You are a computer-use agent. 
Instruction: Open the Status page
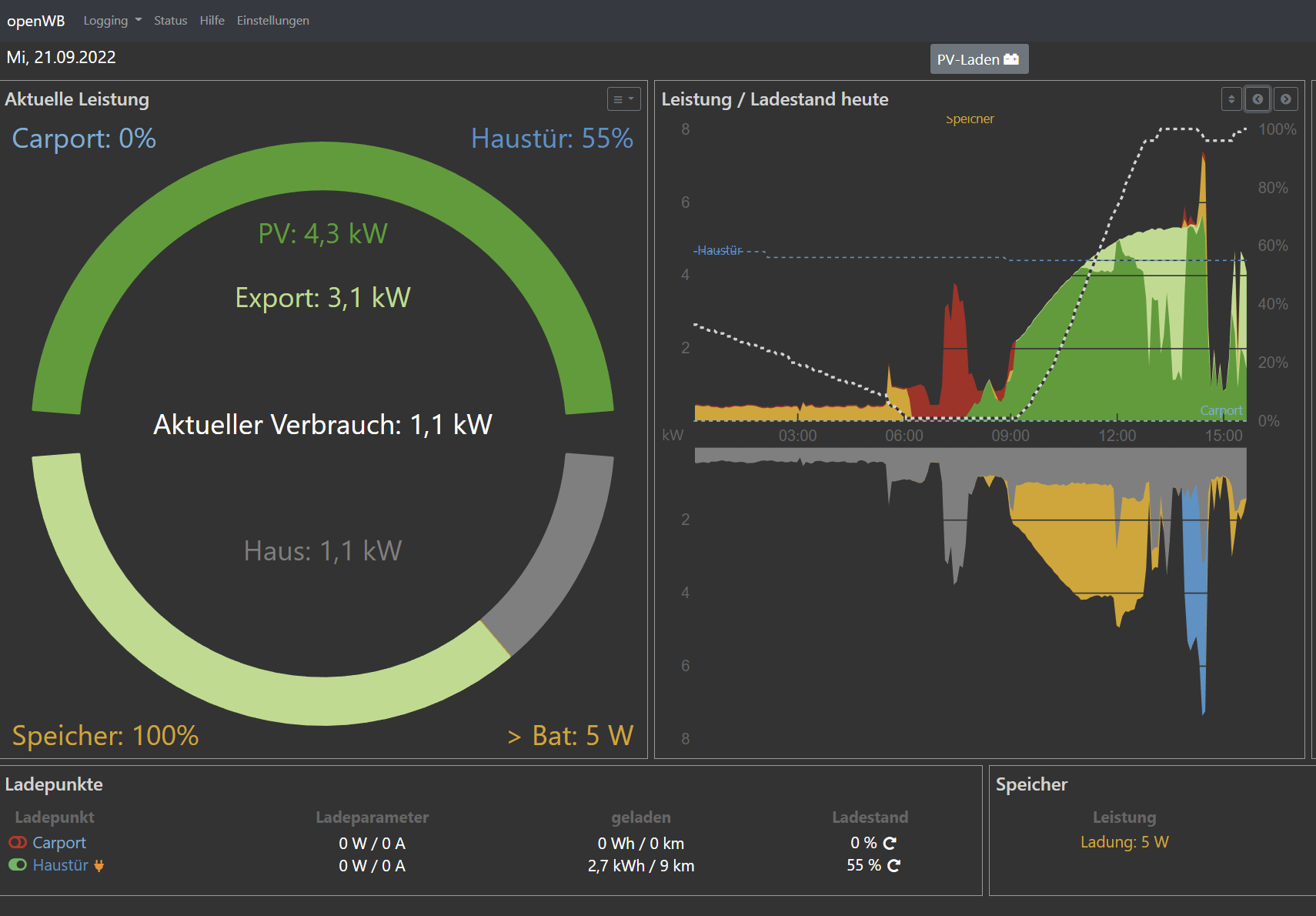170,21
